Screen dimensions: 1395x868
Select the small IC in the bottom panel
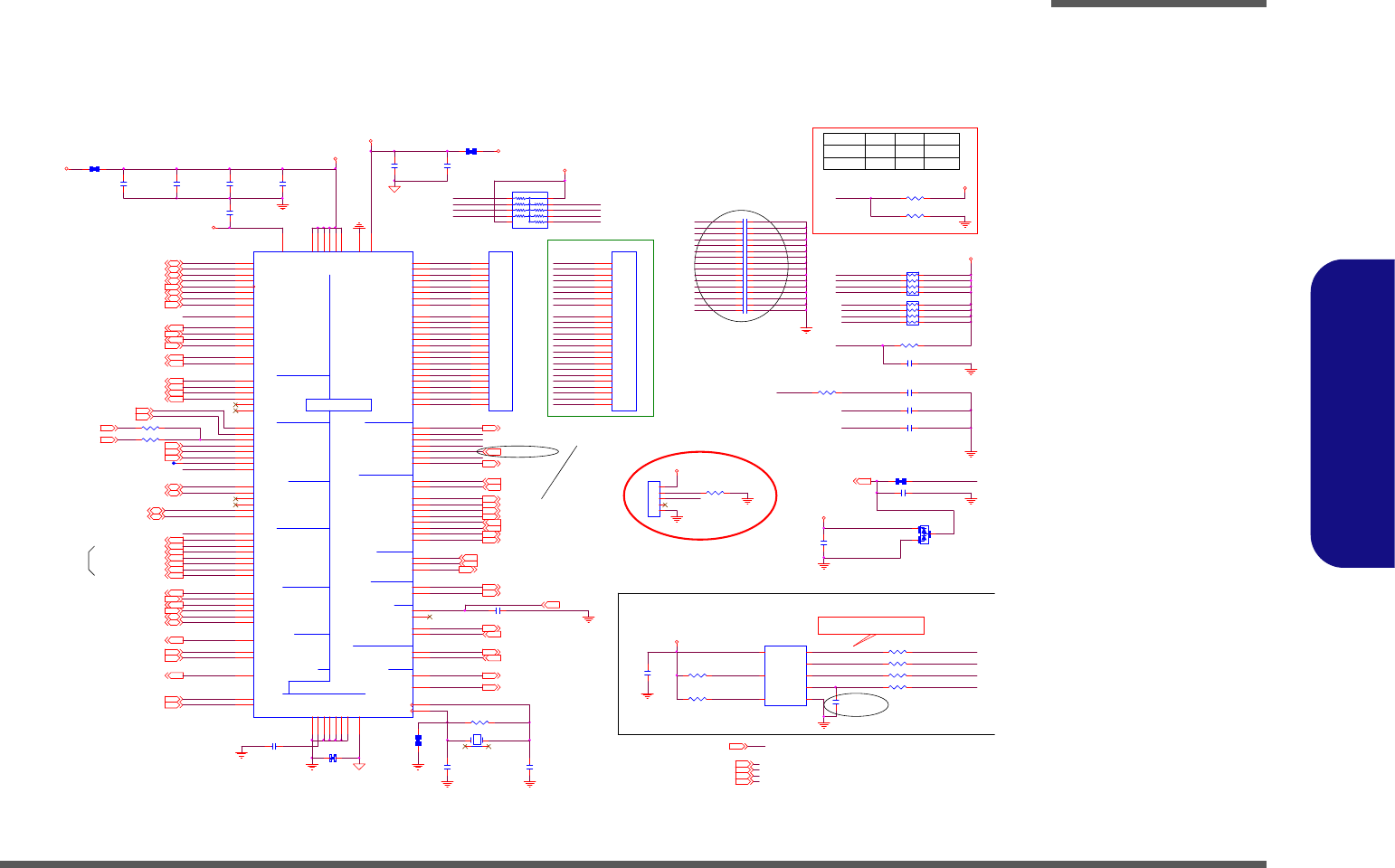click(x=785, y=675)
